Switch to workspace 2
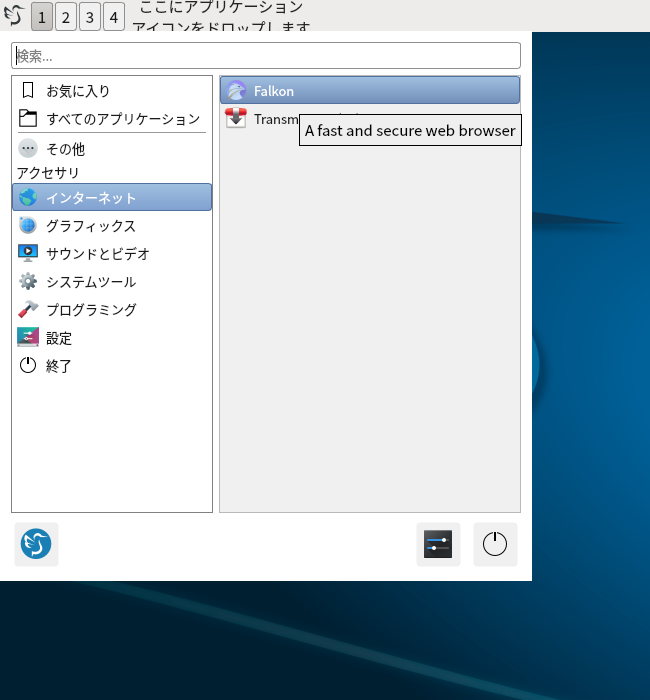This screenshot has height=700, width=650. (66, 17)
